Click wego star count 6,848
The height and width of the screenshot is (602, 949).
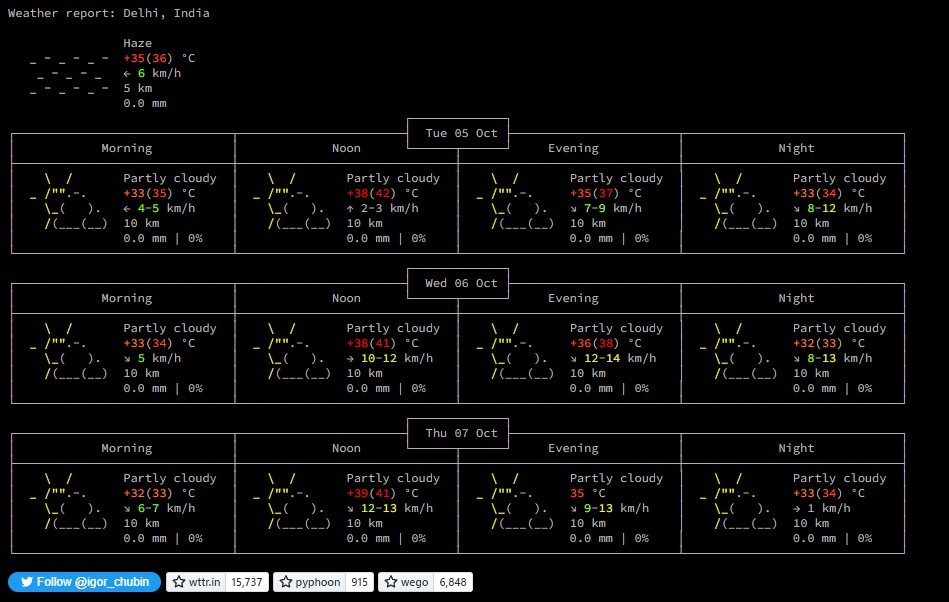pos(453,582)
